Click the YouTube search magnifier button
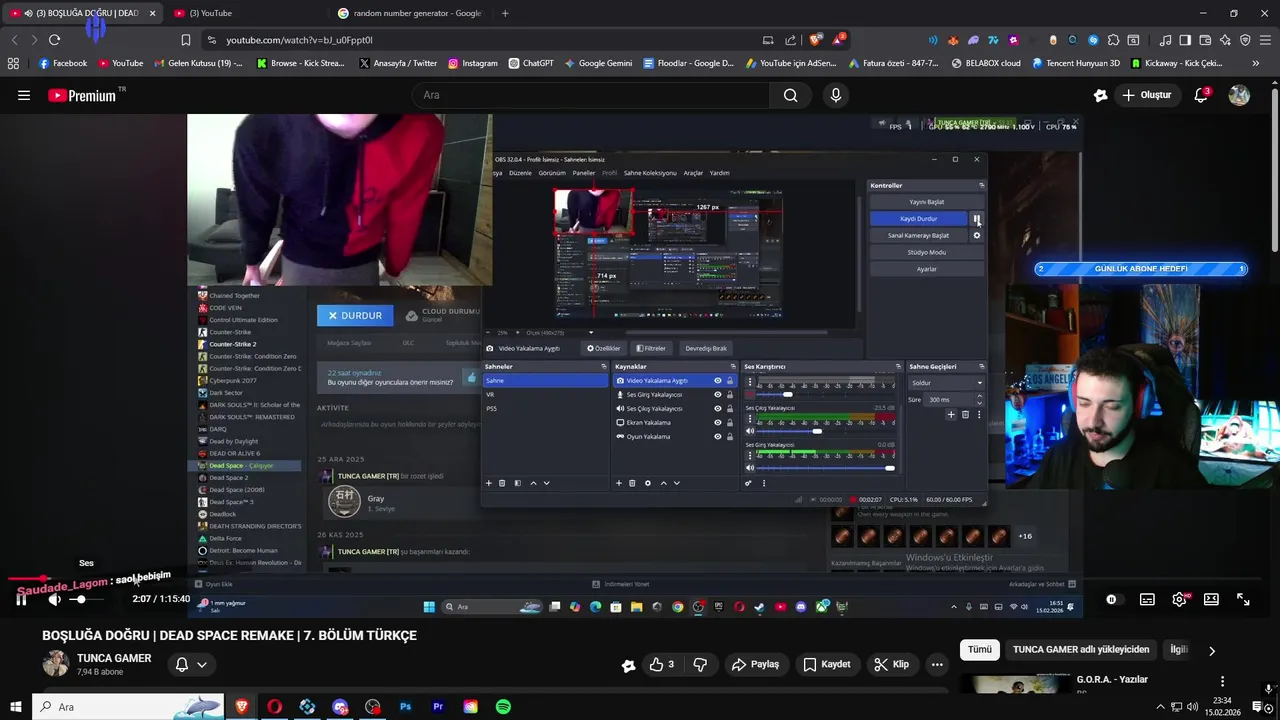The height and width of the screenshot is (720, 1280). pos(791,95)
